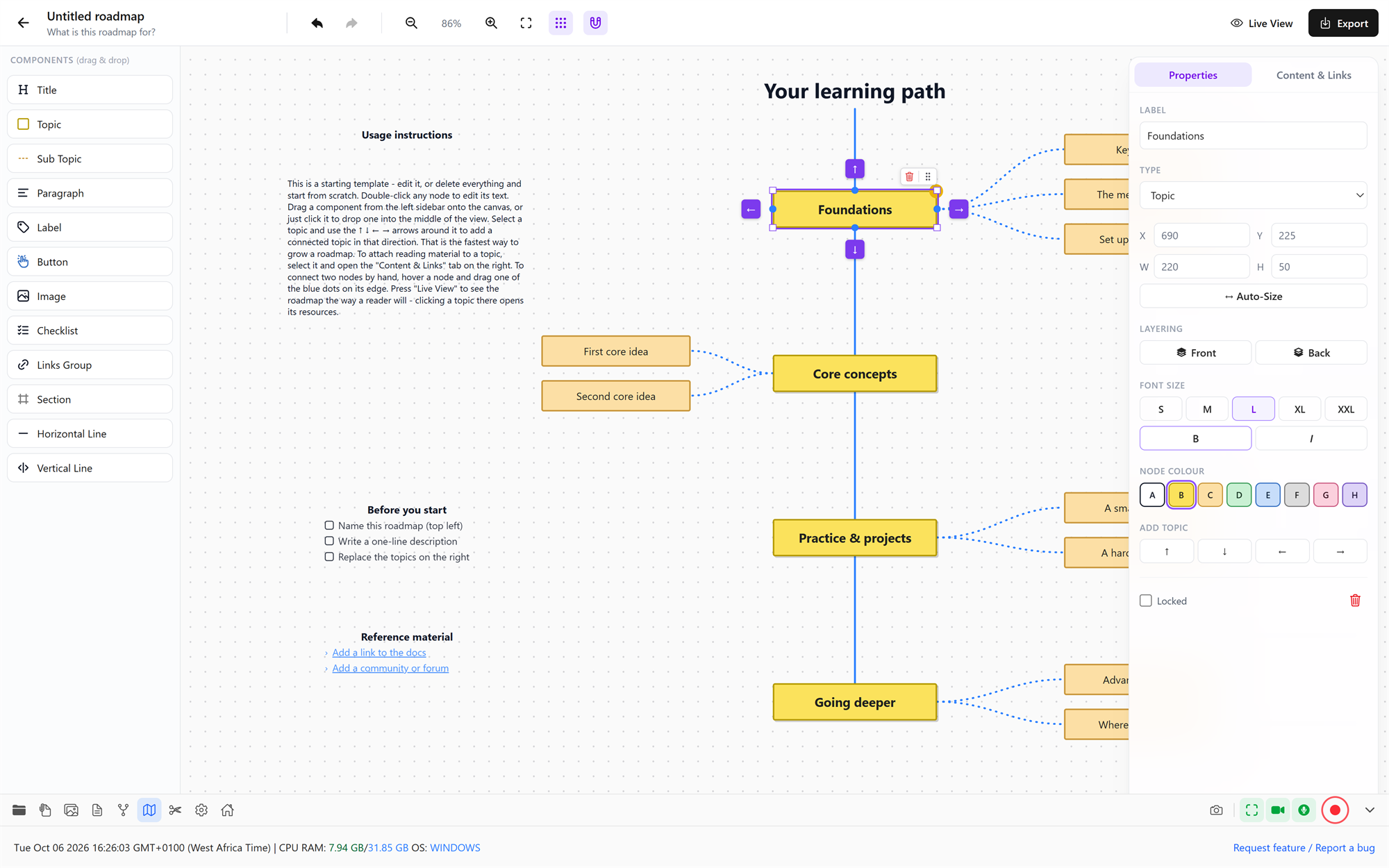This screenshot has width=1389, height=868.
Task: Choose node colour A
Action: (1152, 495)
